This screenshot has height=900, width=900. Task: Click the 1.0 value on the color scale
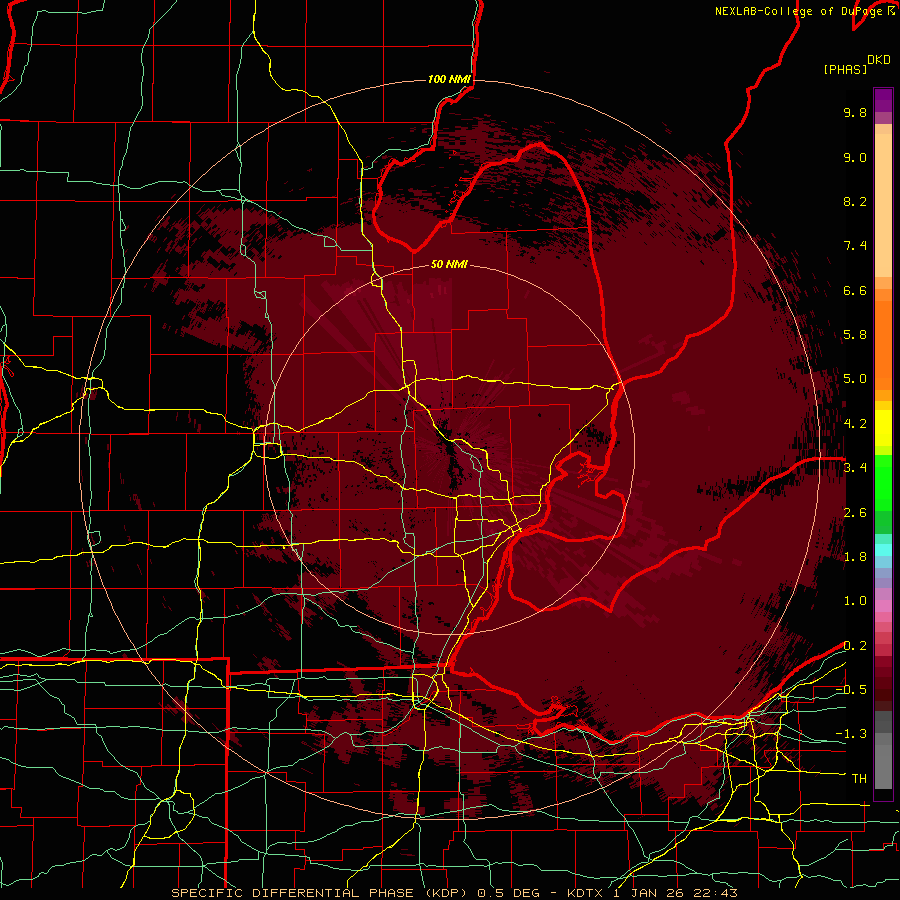pyautogui.click(x=855, y=601)
